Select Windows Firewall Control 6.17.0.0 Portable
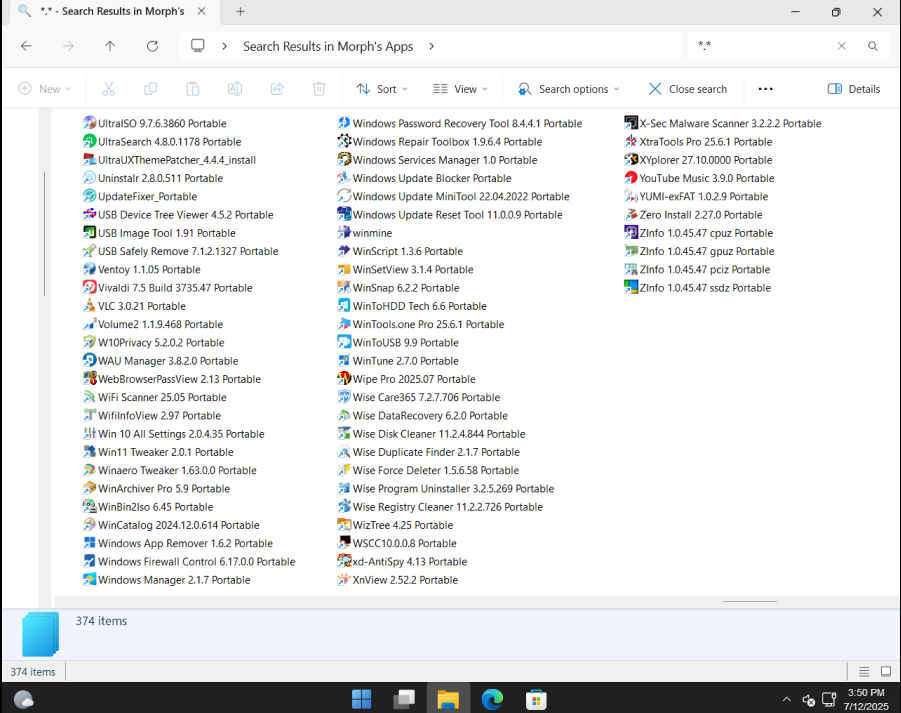 click(189, 561)
